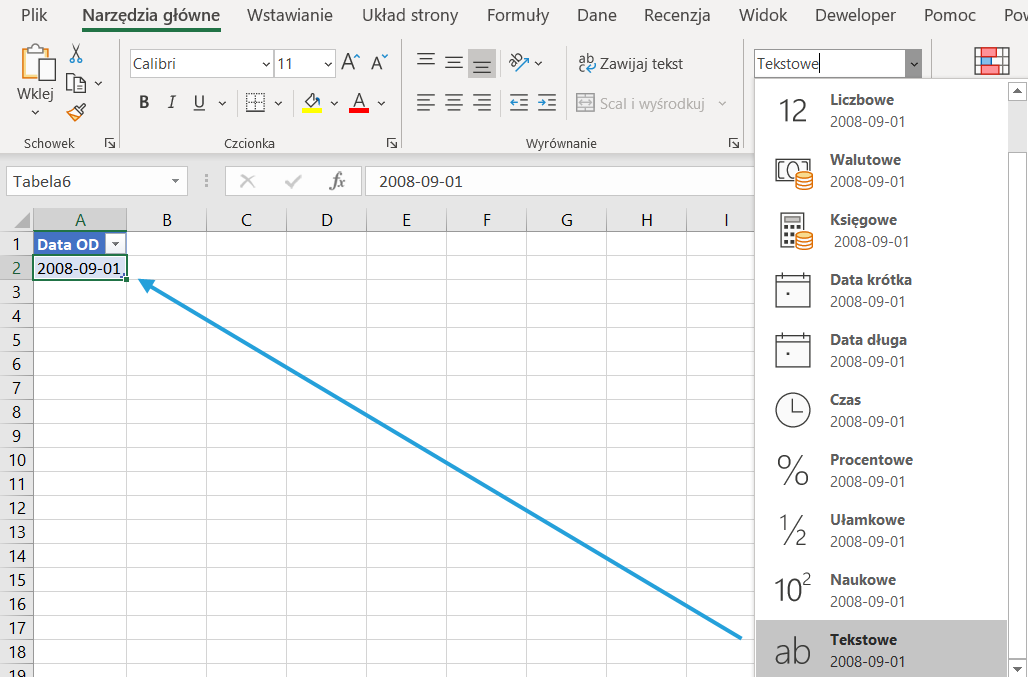Click the Cut scissors icon
This screenshot has width=1028, height=677.
76,54
